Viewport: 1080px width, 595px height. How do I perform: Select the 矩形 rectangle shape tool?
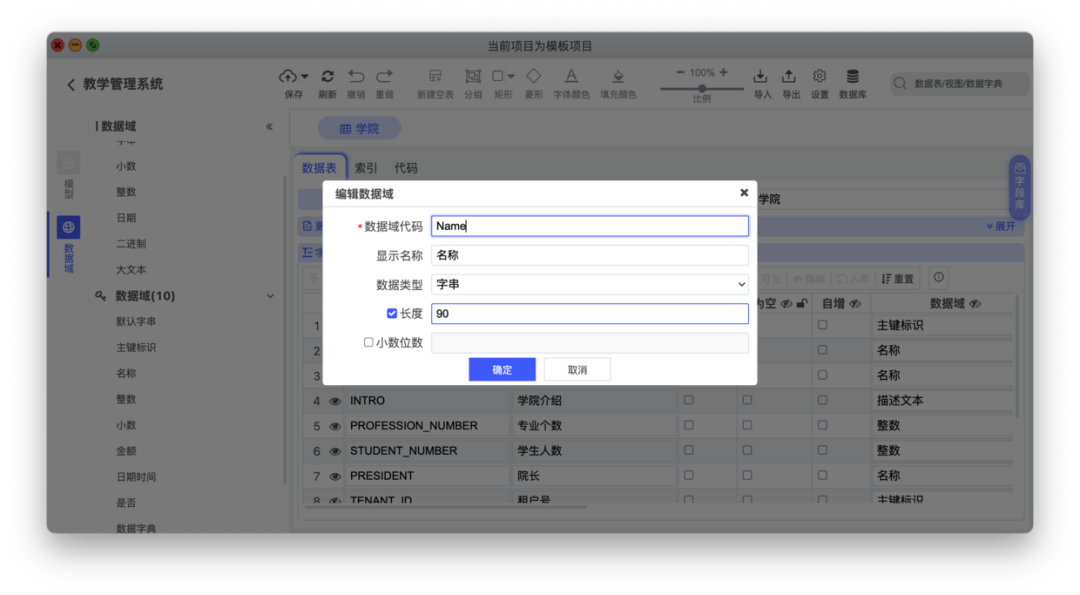click(498, 76)
